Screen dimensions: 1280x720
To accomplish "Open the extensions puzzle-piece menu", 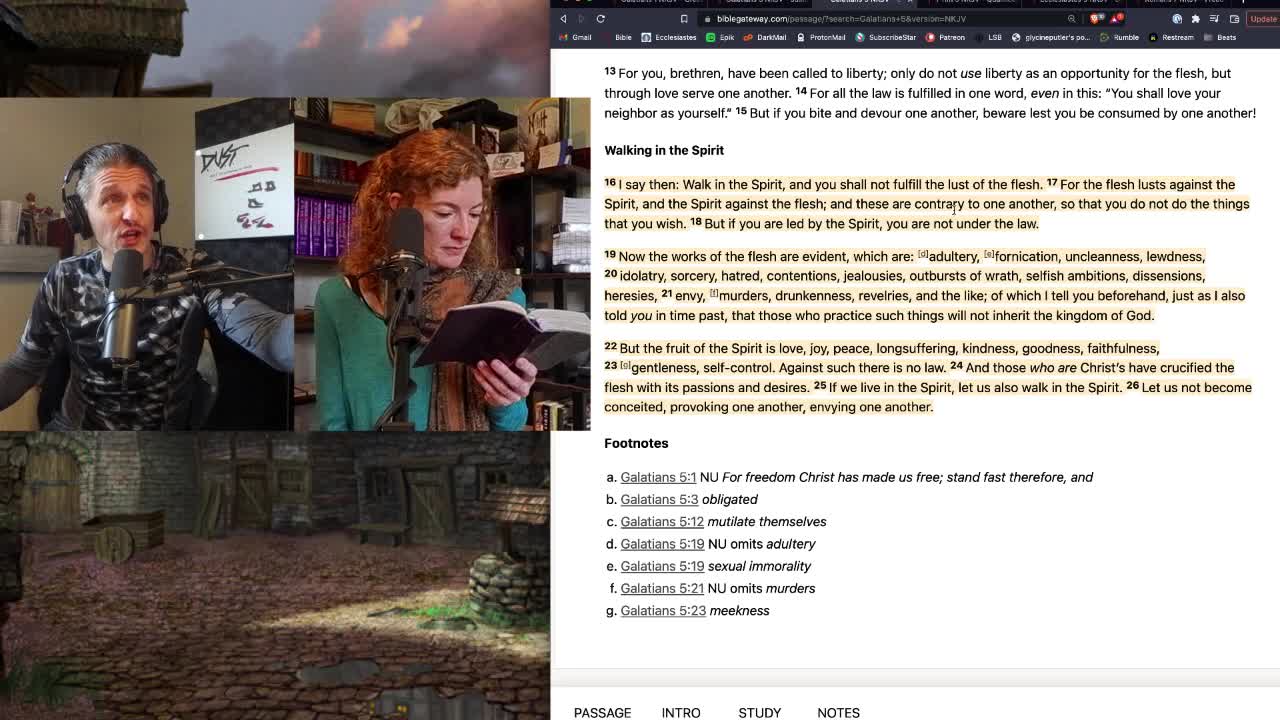I will click(1195, 19).
